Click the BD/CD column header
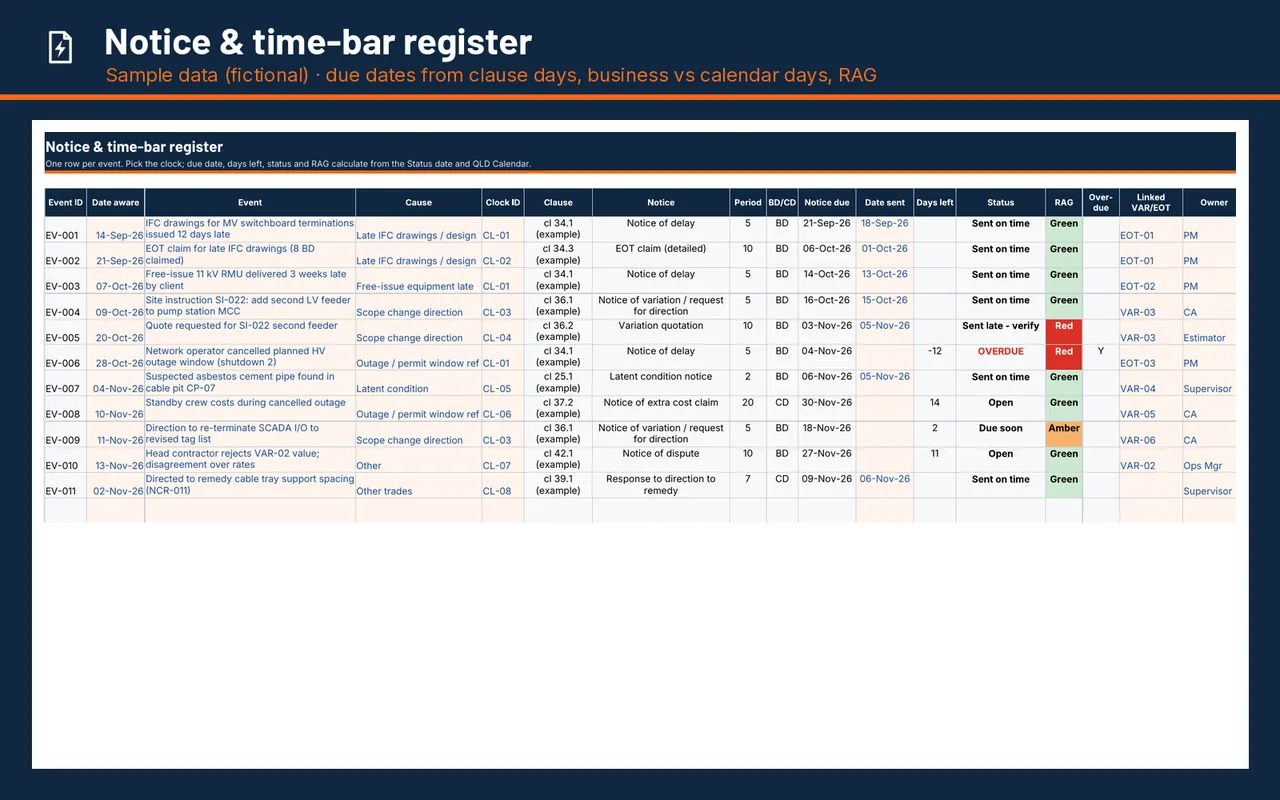The height and width of the screenshot is (800, 1280). pyautogui.click(x=782, y=202)
